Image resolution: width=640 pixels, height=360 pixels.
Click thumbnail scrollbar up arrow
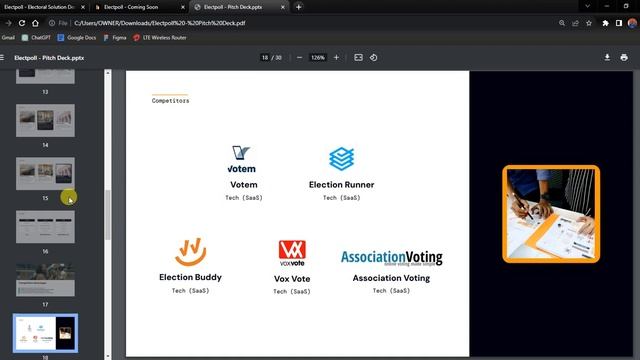coord(108,73)
